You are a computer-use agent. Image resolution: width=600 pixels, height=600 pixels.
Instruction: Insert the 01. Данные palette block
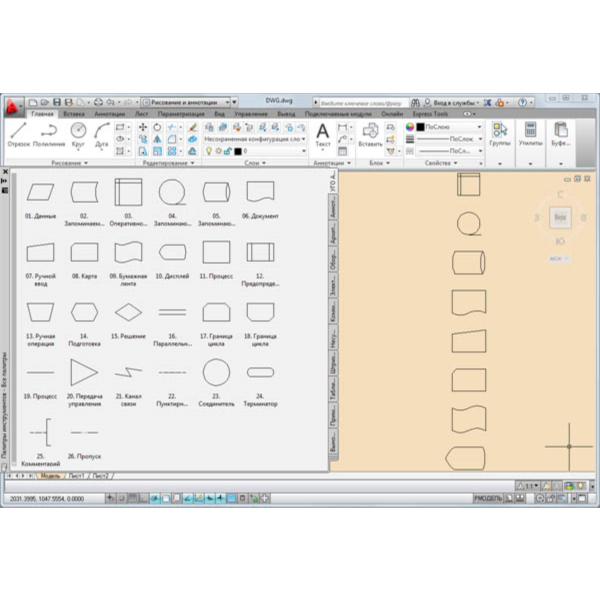40,199
